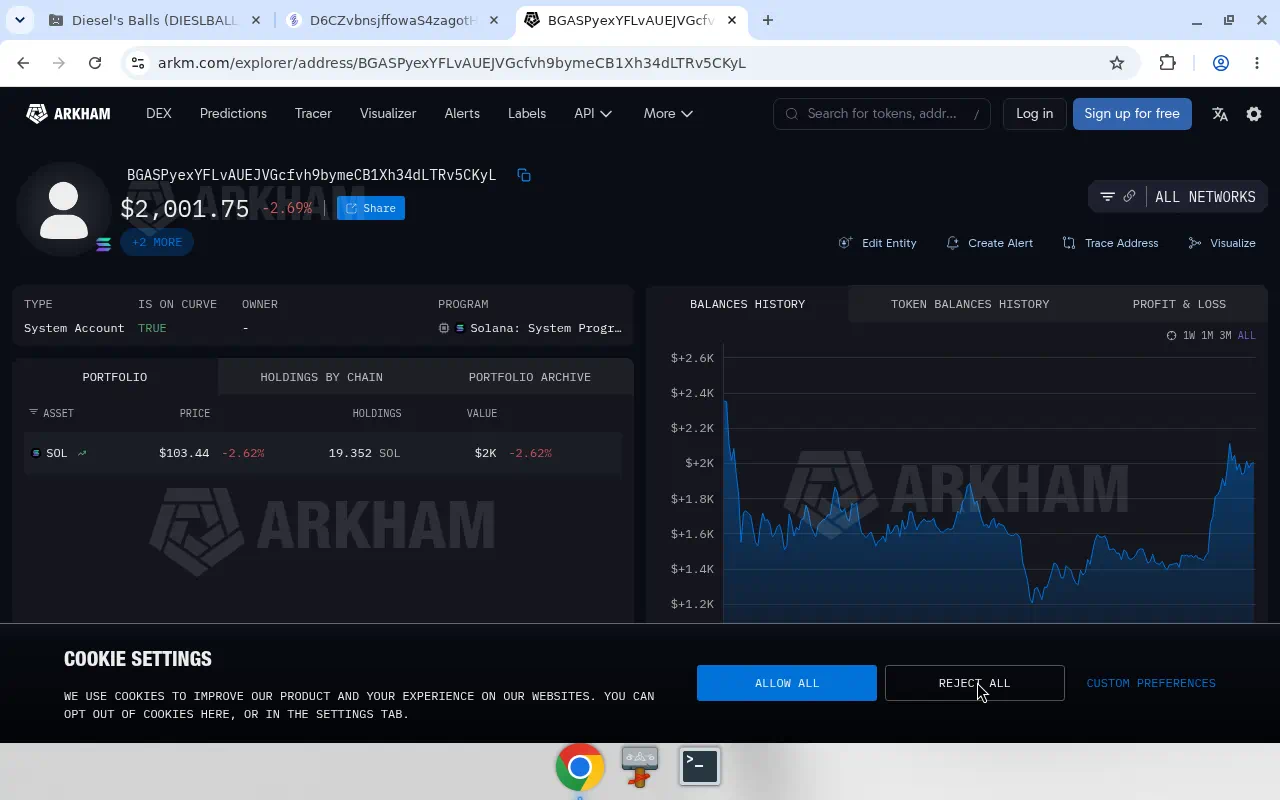Open the language translate icon

(x=1220, y=114)
